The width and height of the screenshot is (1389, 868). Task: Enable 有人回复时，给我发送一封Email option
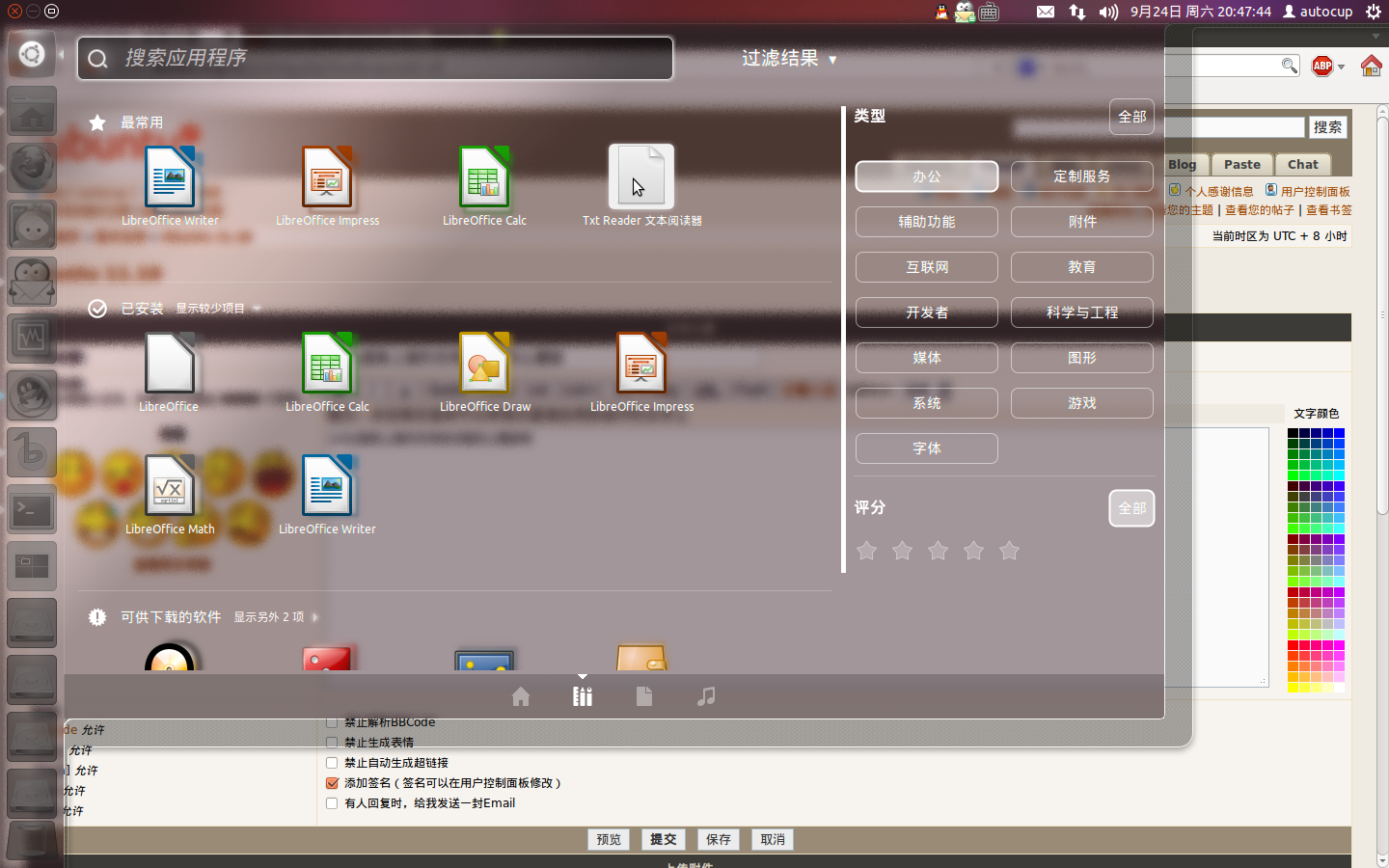tap(332, 803)
